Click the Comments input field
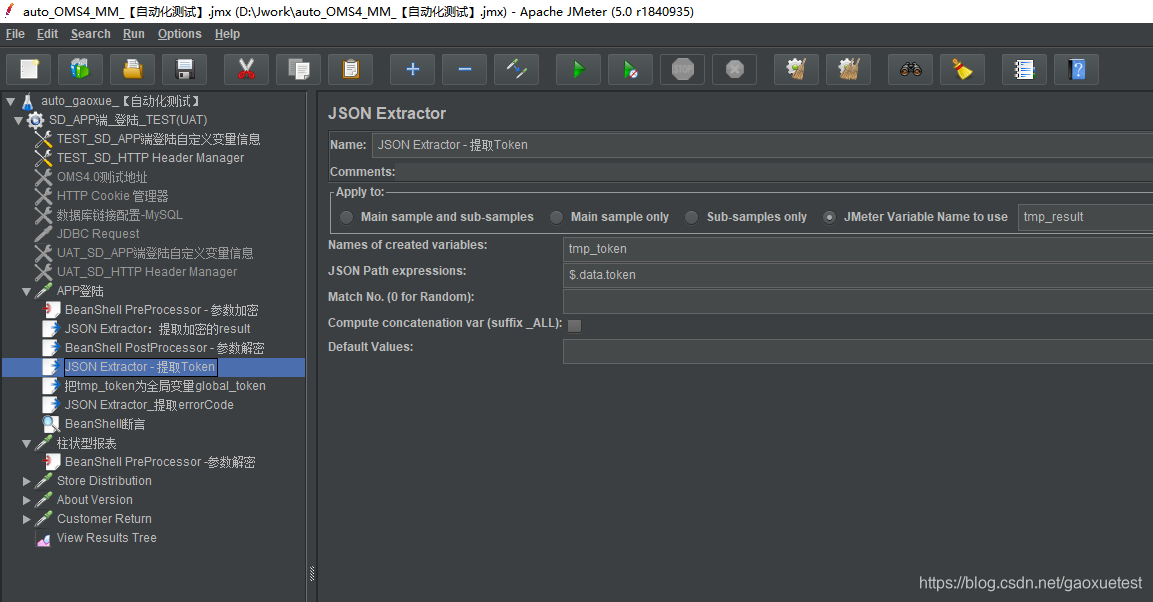This screenshot has width=1153, height=602. coord(774,172)
